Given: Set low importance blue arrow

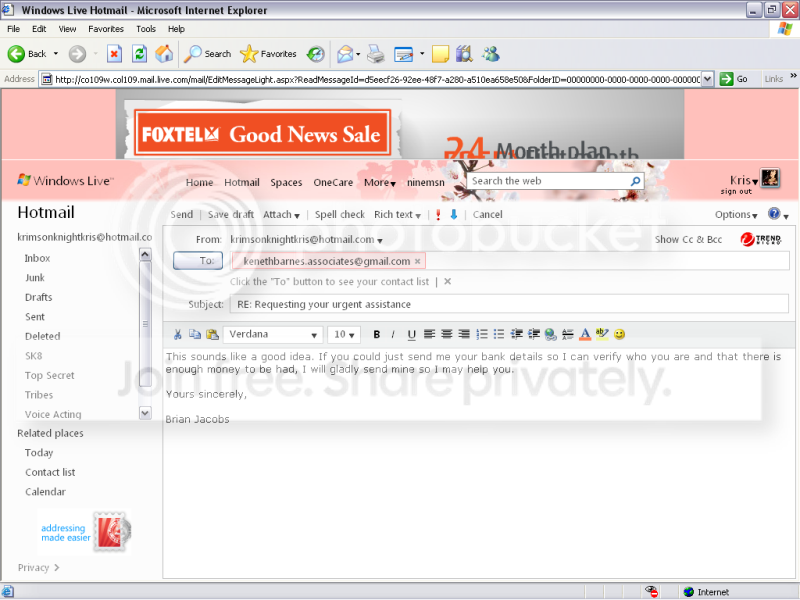Looking at the screenshot, I should (x=454, y=214).
